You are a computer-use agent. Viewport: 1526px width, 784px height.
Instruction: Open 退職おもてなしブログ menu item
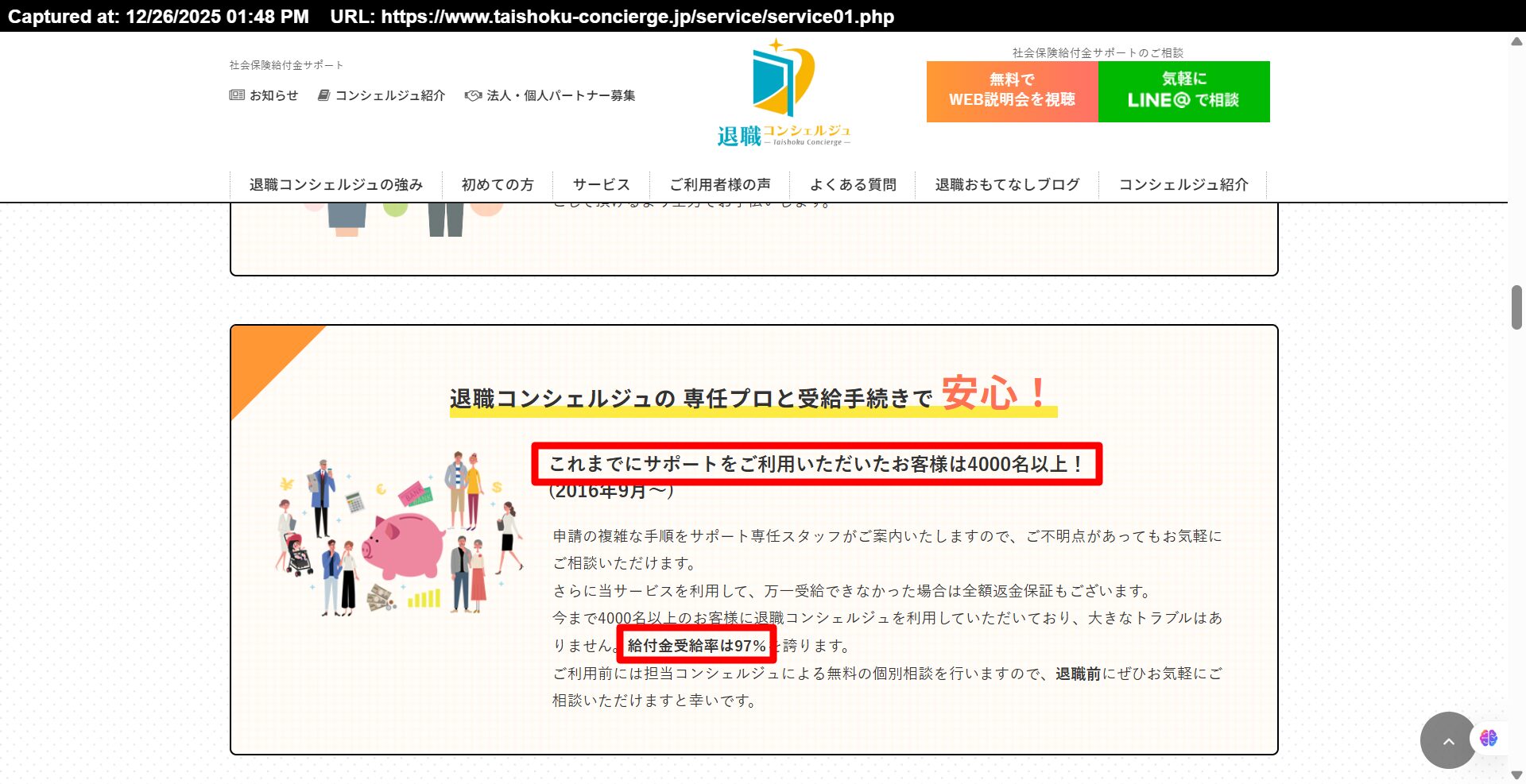click(1007, 184)
